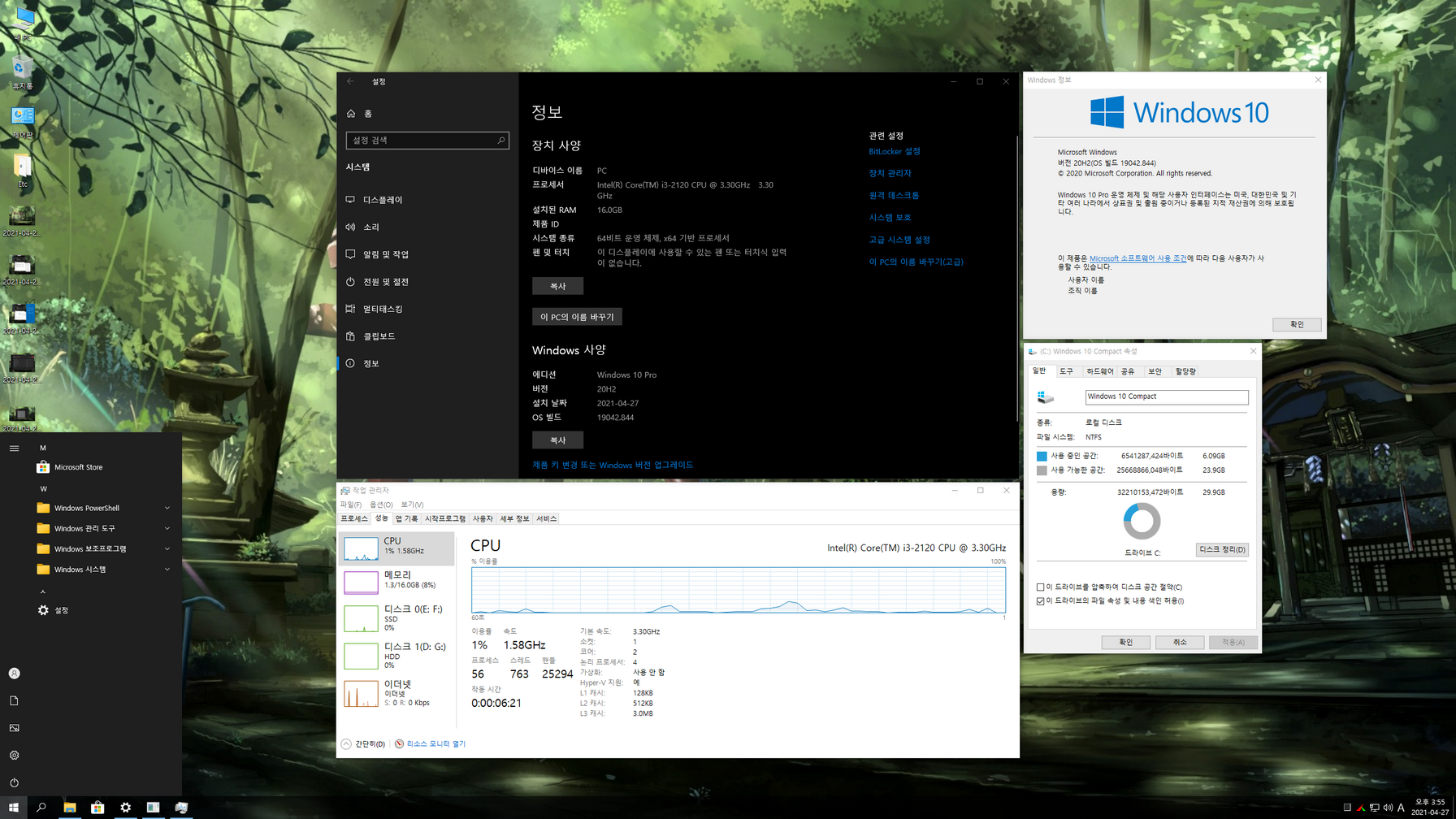Uncheck allow file indexing checkbox
The height and width of the screenshot is (819, 1456).
coord(1040,601)
